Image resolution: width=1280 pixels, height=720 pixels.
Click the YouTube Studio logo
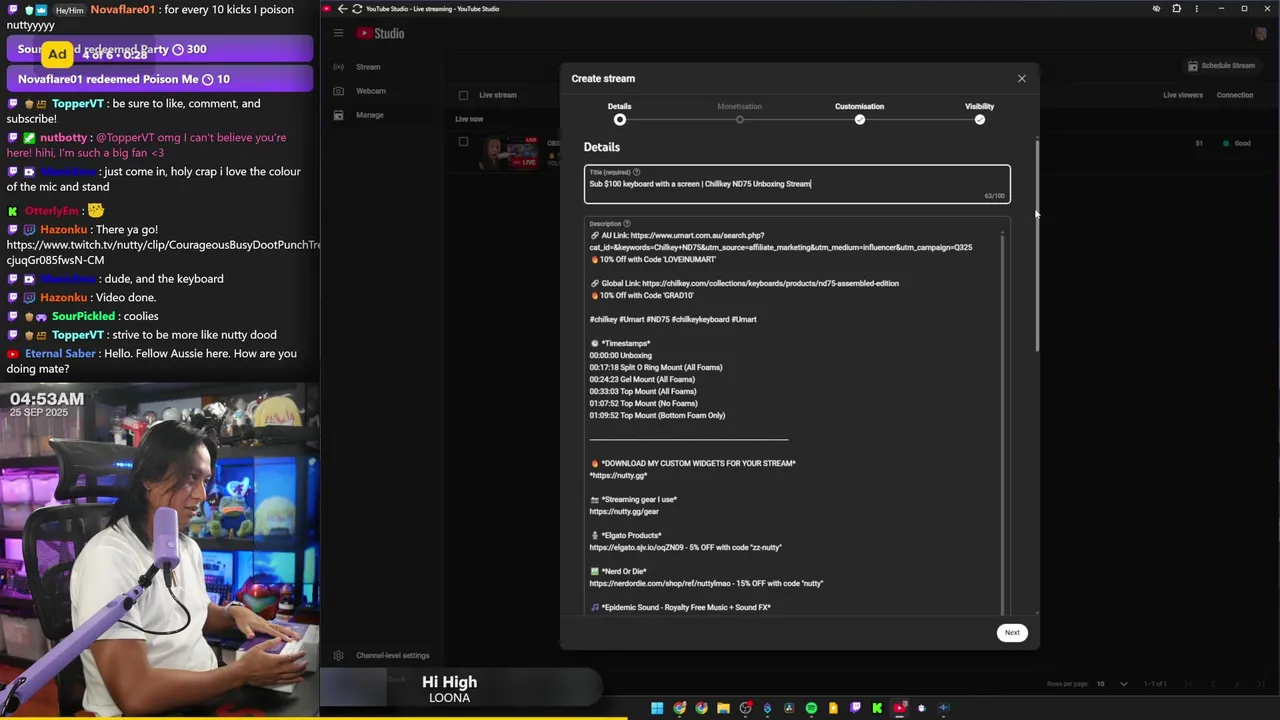click(x=381, y=33)
